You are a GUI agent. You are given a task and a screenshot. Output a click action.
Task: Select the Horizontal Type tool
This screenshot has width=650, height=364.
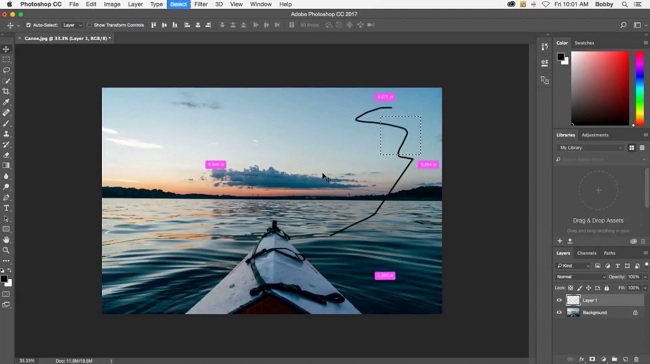tap(6, 208)
